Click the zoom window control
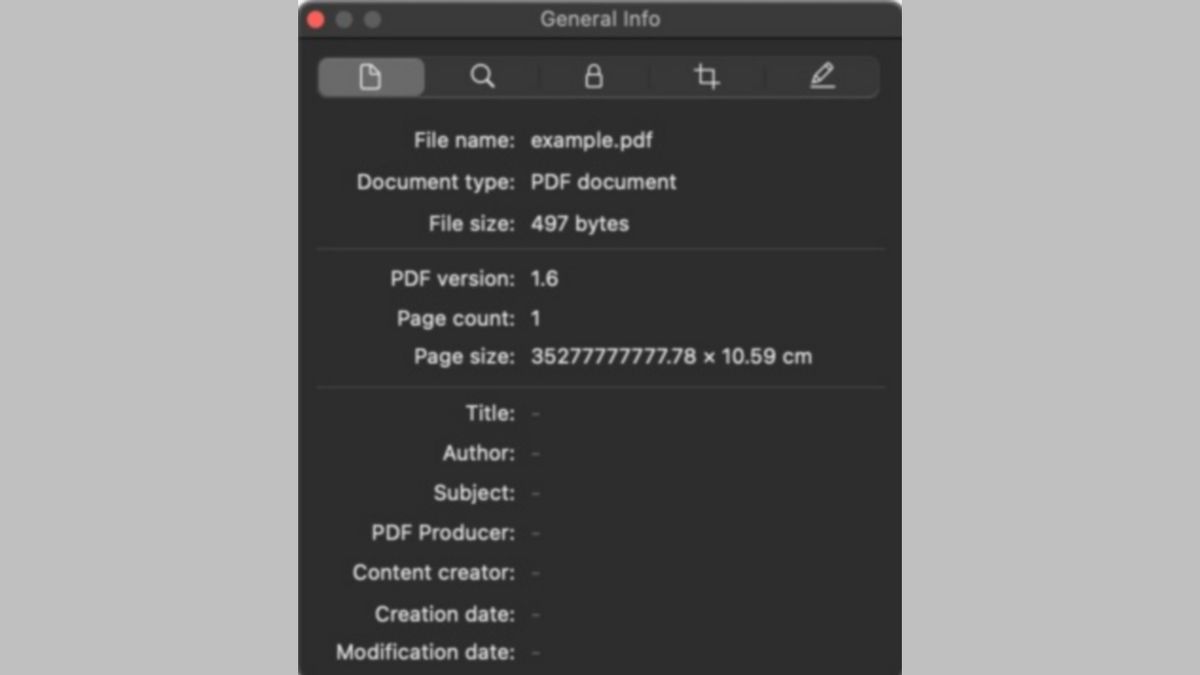Image resolution: width=1200 pixels, height=675 pixels. tap(372, 18)
